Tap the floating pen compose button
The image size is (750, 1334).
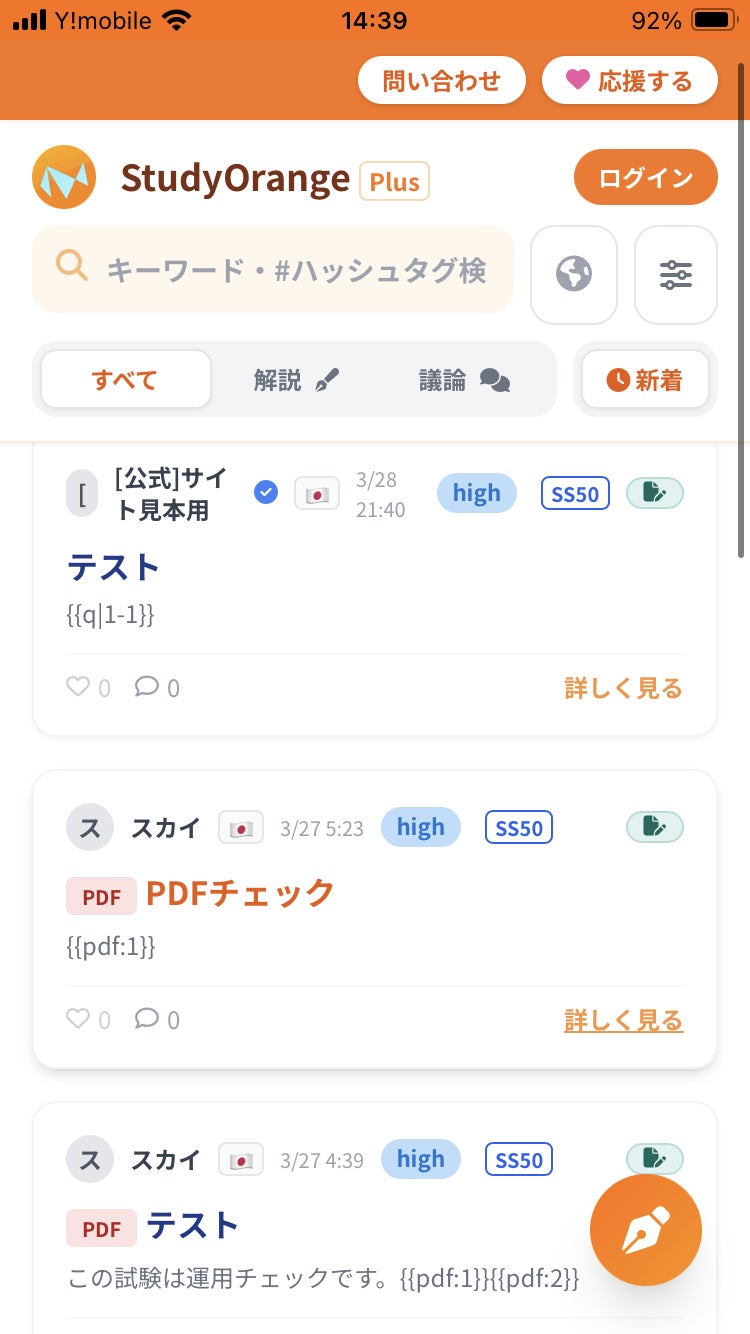[x=646, y=1230]
